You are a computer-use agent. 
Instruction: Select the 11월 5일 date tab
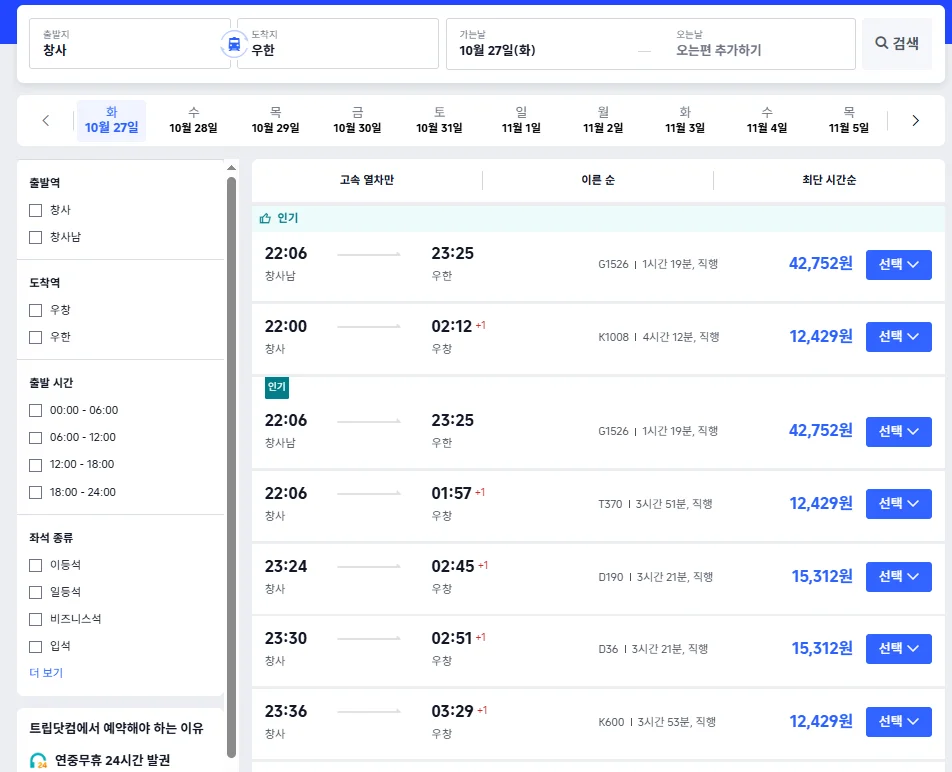[849, 120]
